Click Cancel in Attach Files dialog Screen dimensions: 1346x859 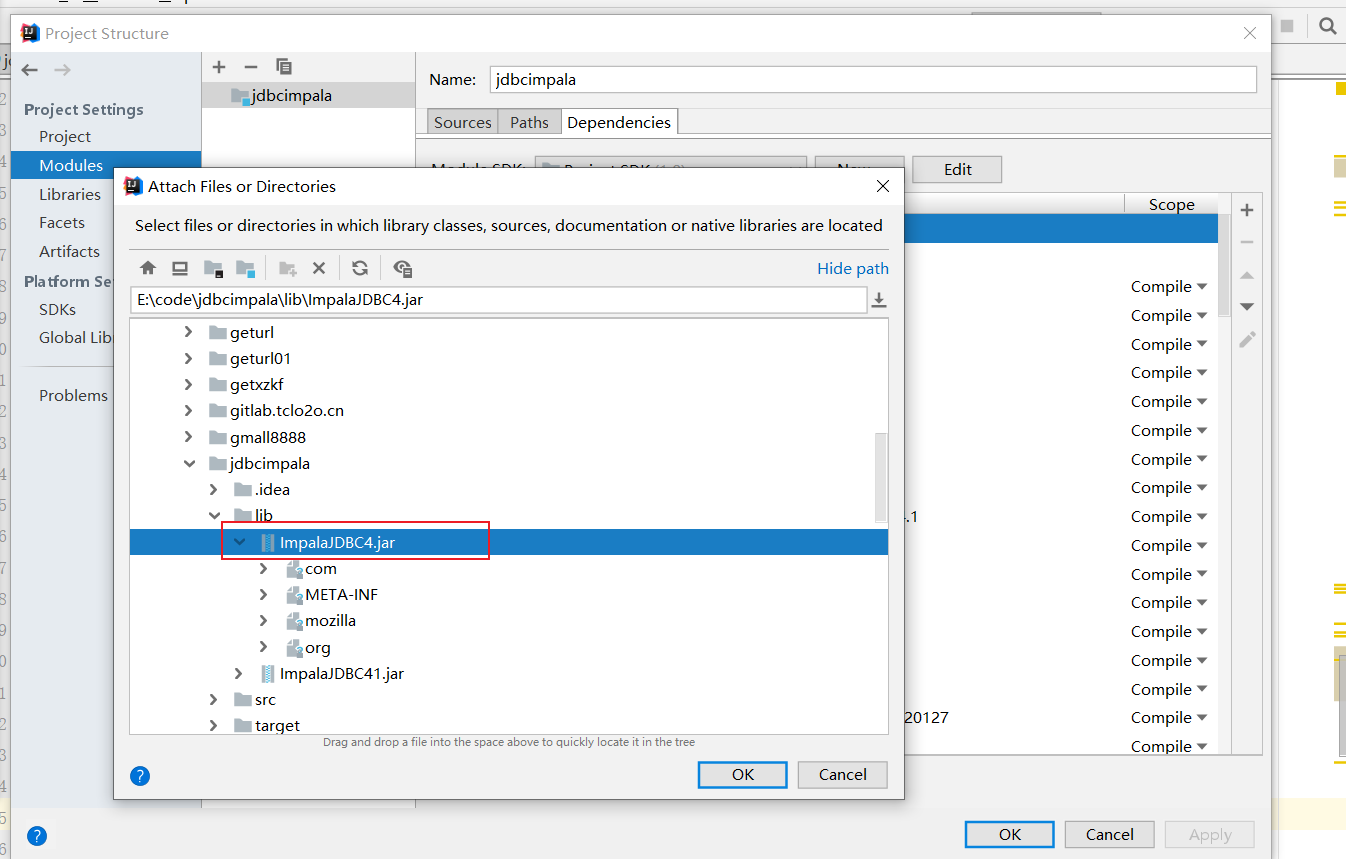[x=843, y=774]
